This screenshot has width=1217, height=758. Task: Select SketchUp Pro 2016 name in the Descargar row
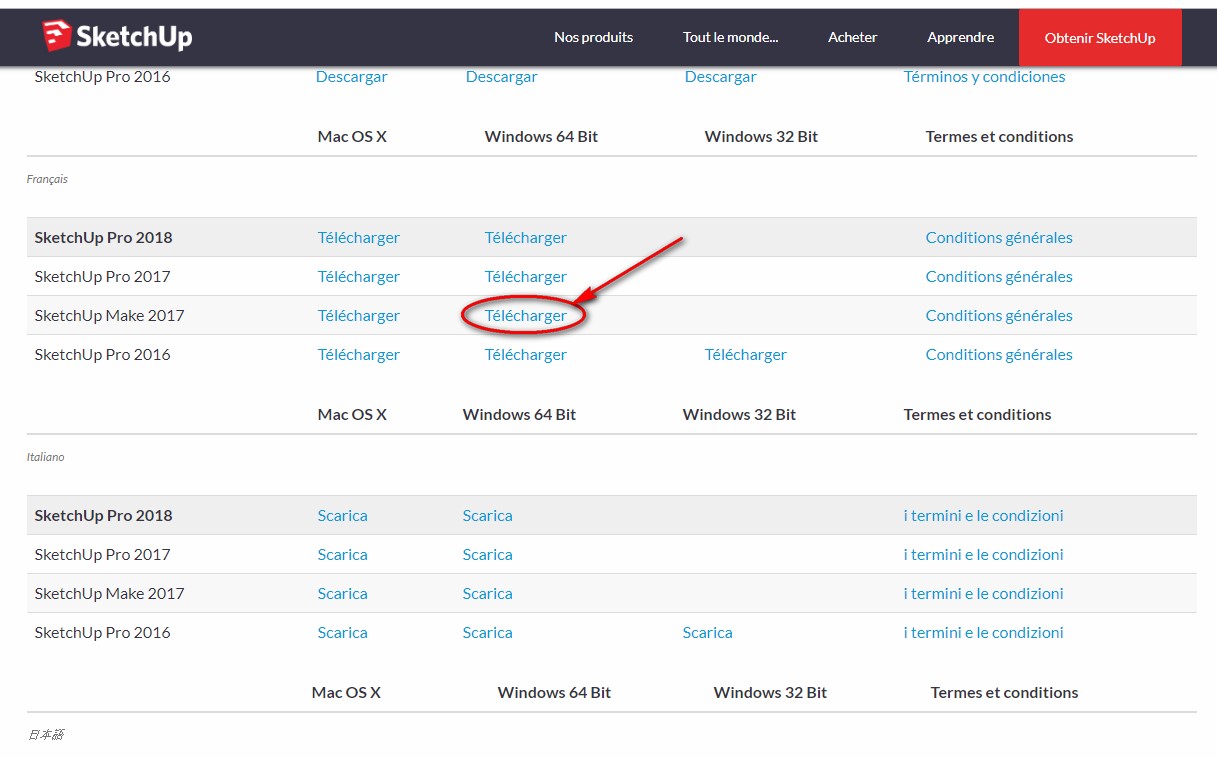pyautogui.click(x=103, y=77)
